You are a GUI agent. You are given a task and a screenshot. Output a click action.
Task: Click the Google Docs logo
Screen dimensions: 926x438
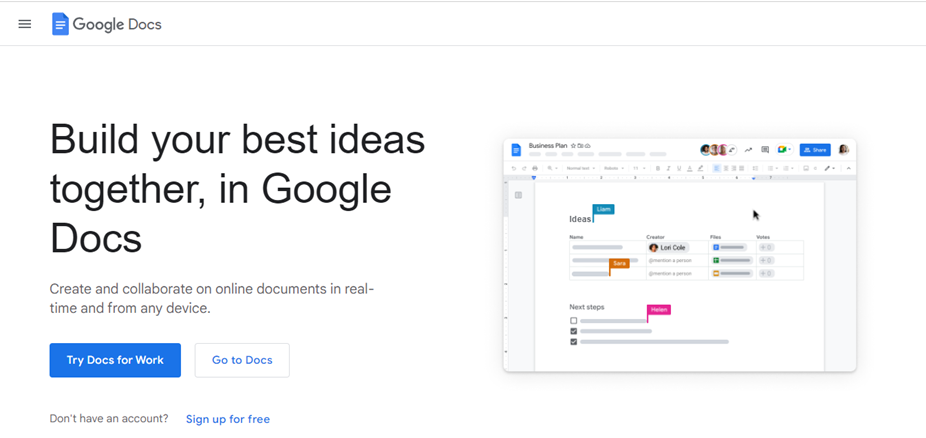coord(107,24)
